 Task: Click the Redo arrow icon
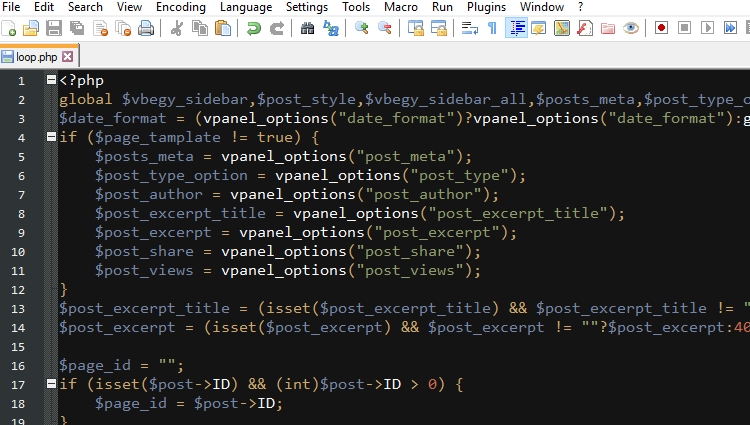pyautogui.click(x=276, y=28)
